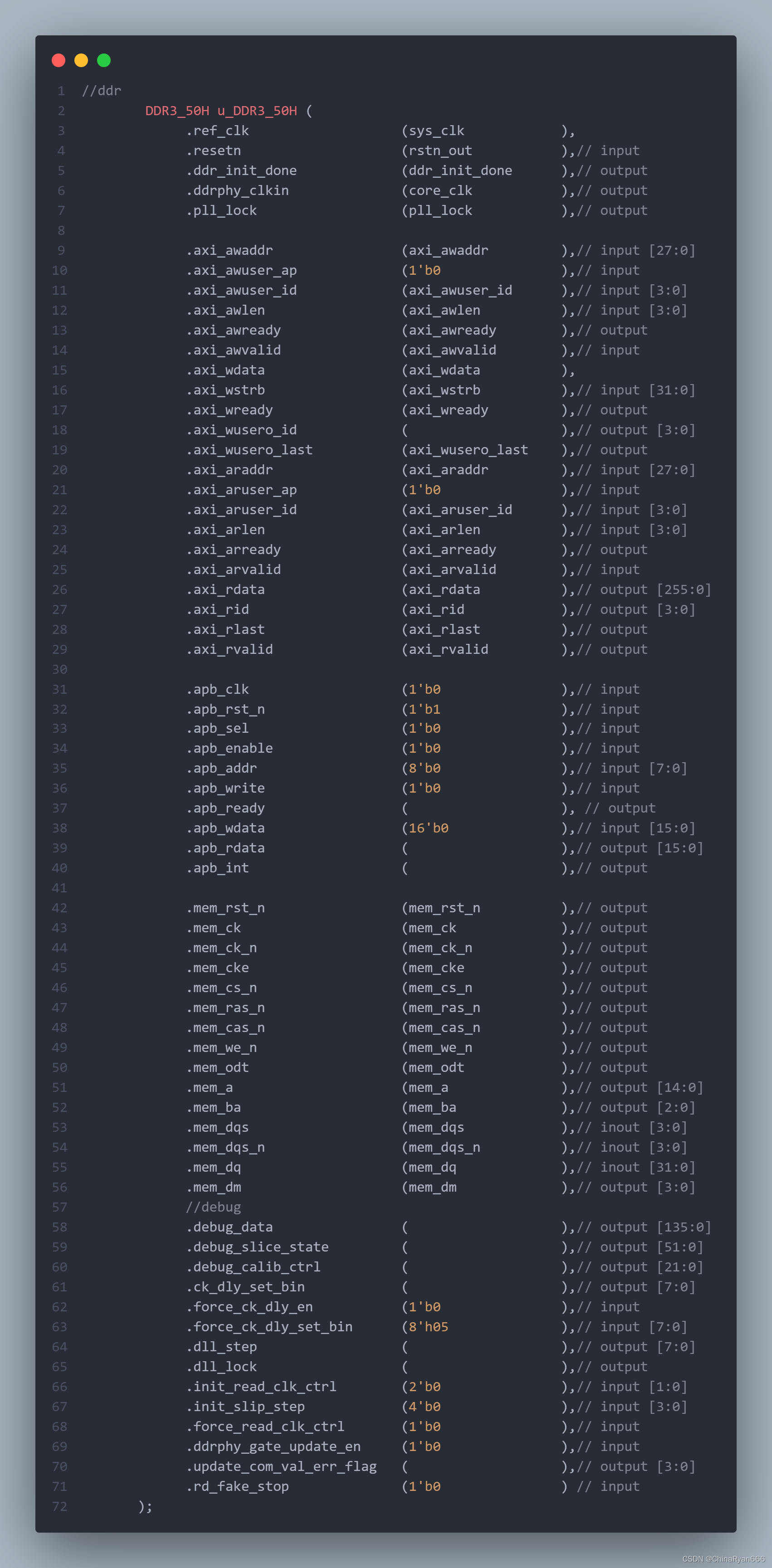Screen dimensions: 772x1568
Task: Click '1'b1' value of apb_rst_n
Action: pos(425,710)
